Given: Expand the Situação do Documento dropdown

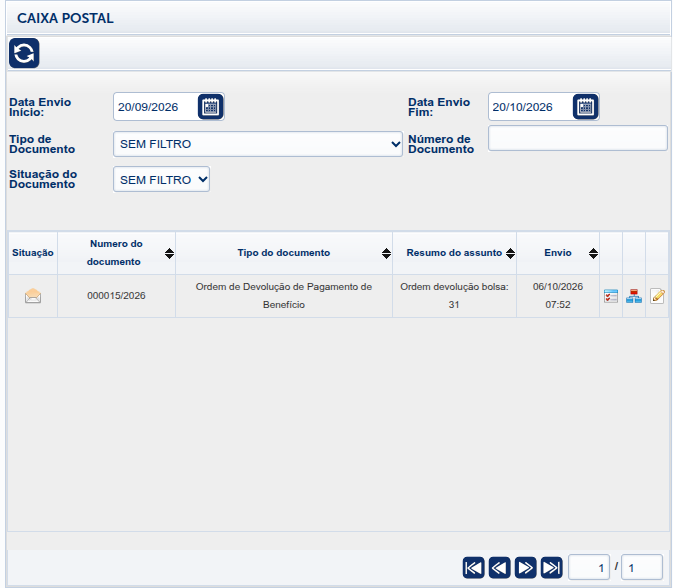Looking at the screenshot, I should pos(161,179).
